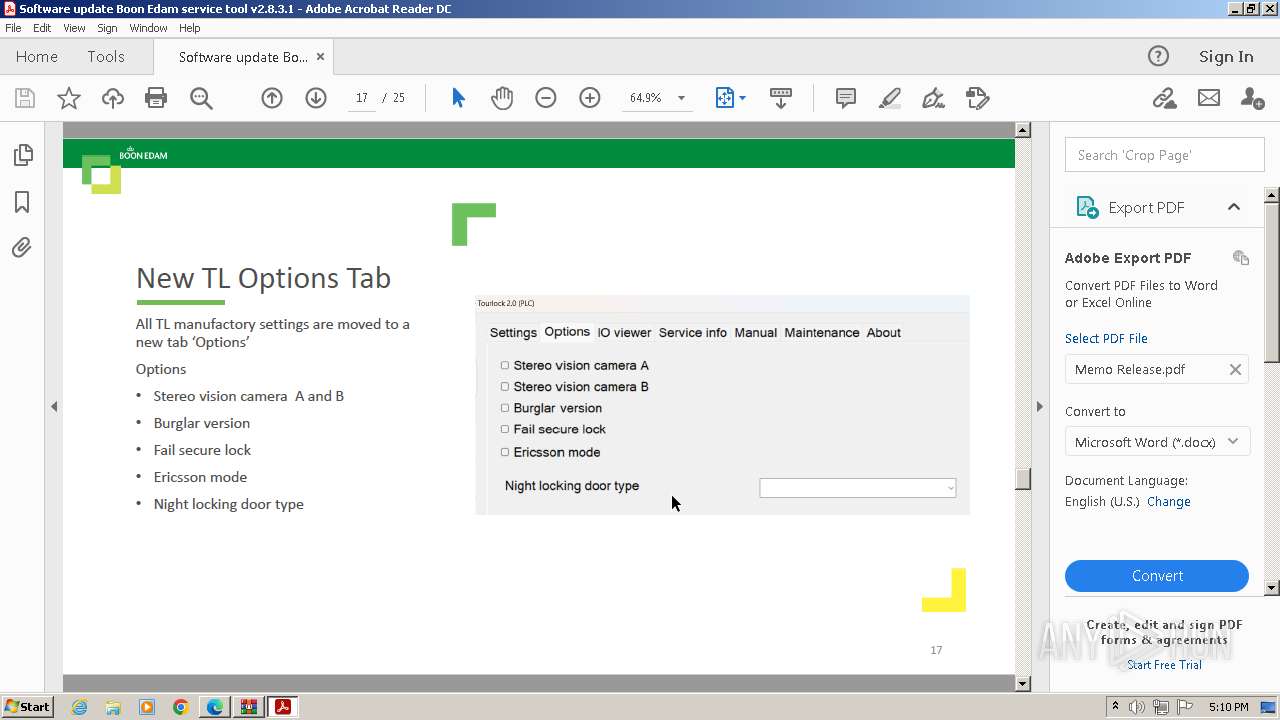Click the Select PDF File link

(1106, 338)
